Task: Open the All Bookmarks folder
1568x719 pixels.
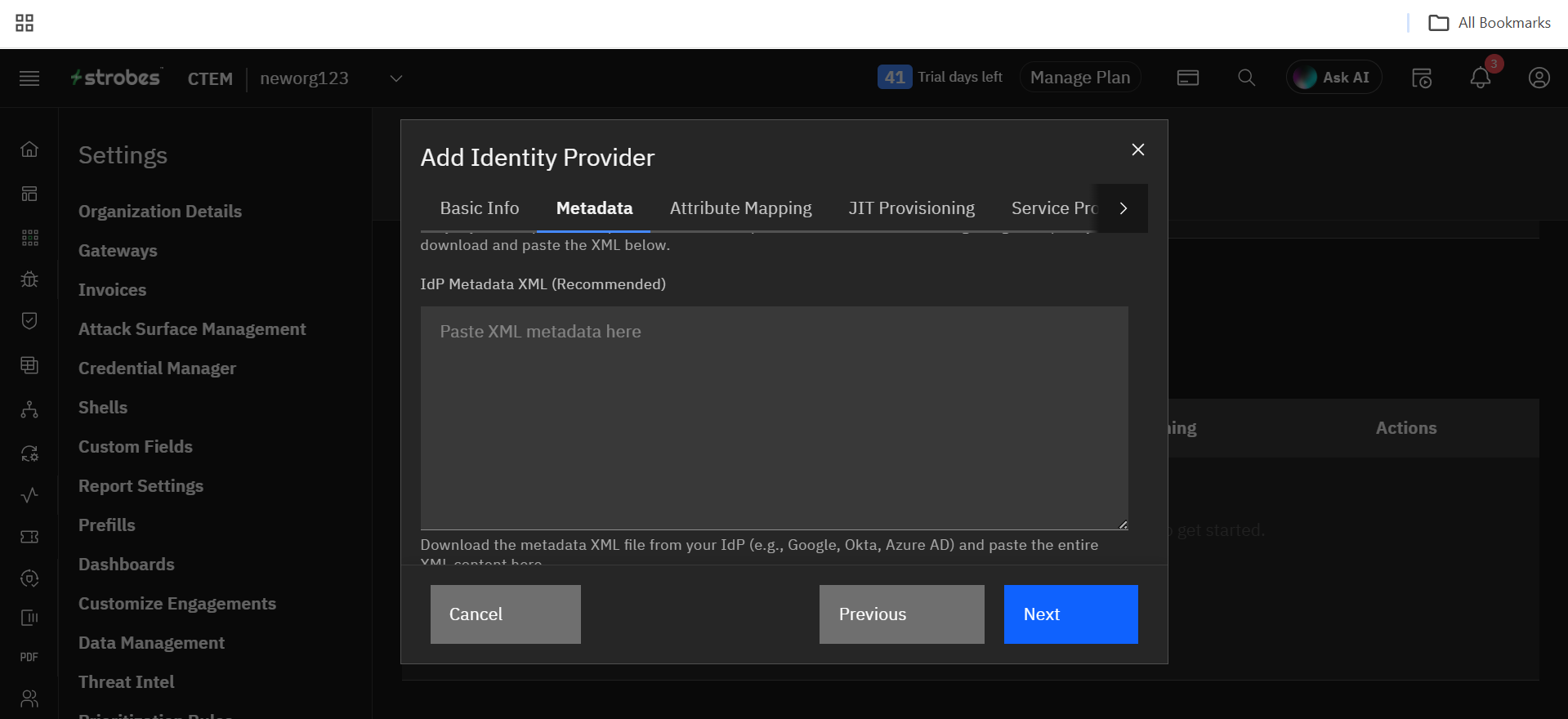Action: (x=1490, y=23)
